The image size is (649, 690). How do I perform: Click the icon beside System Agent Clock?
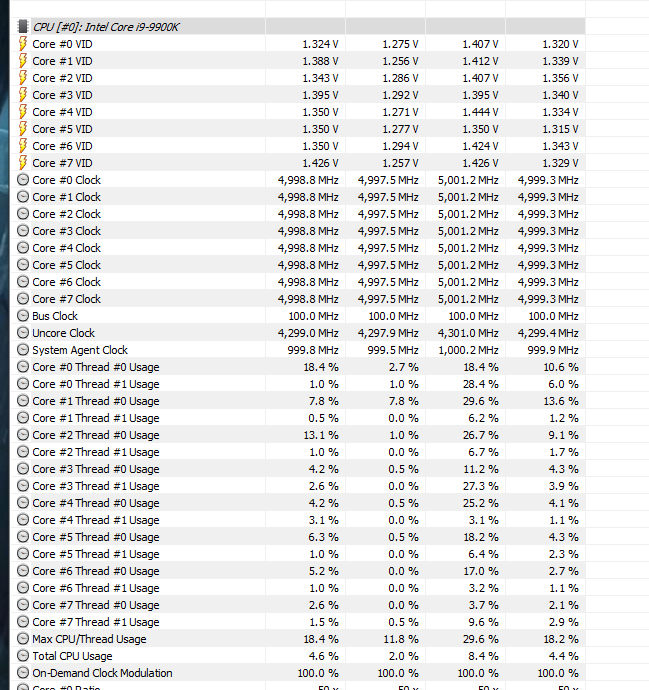23,350
